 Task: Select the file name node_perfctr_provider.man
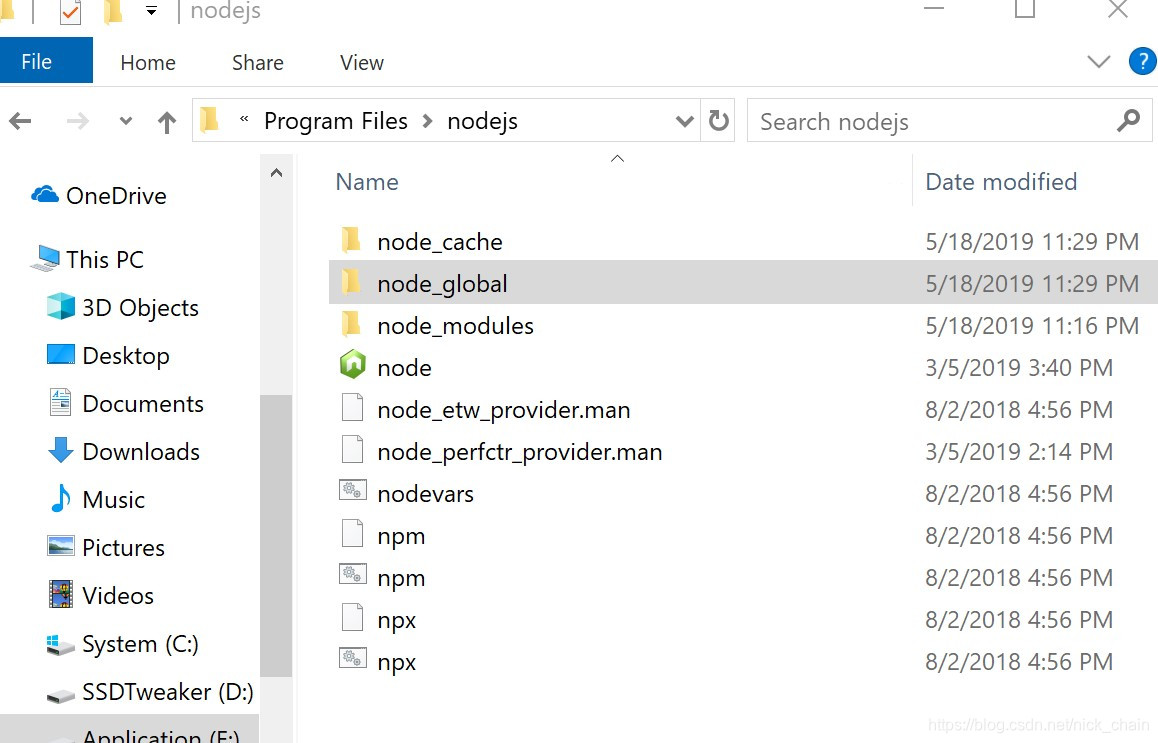click(519, 452)
